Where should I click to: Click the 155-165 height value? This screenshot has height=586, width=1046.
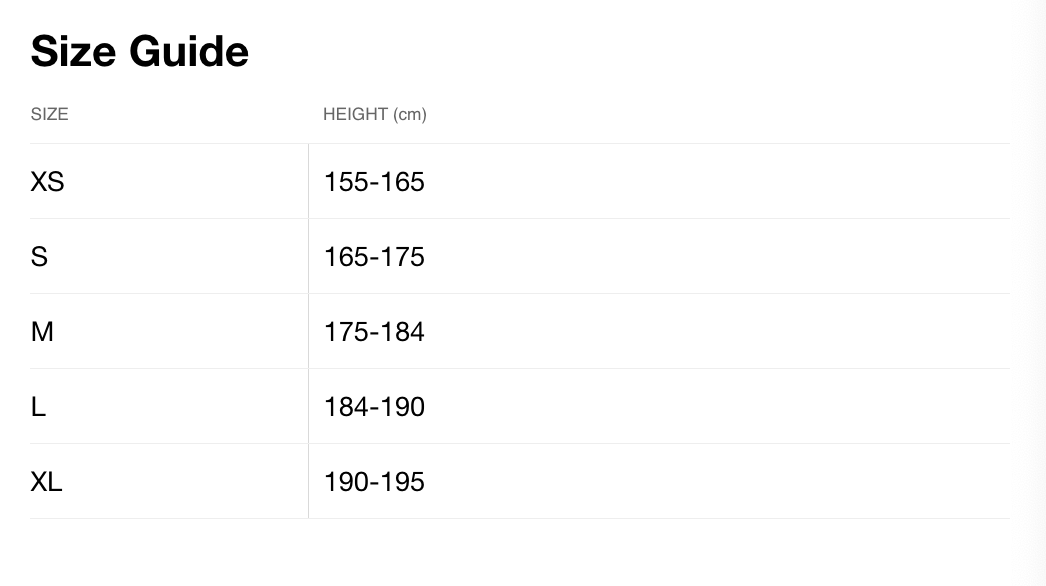pos(374,182)
